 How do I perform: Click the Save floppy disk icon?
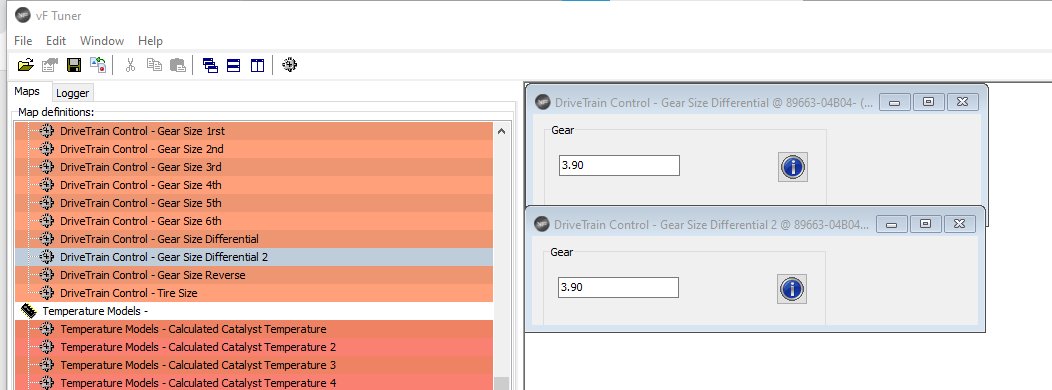click(74, 65)
